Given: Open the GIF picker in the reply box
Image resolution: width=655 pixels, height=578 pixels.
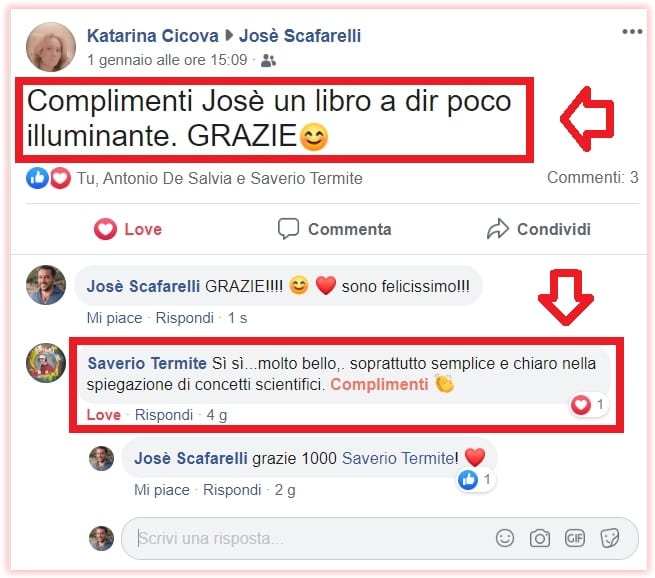Looking at the screenshot, I should [x=575, y=538].
